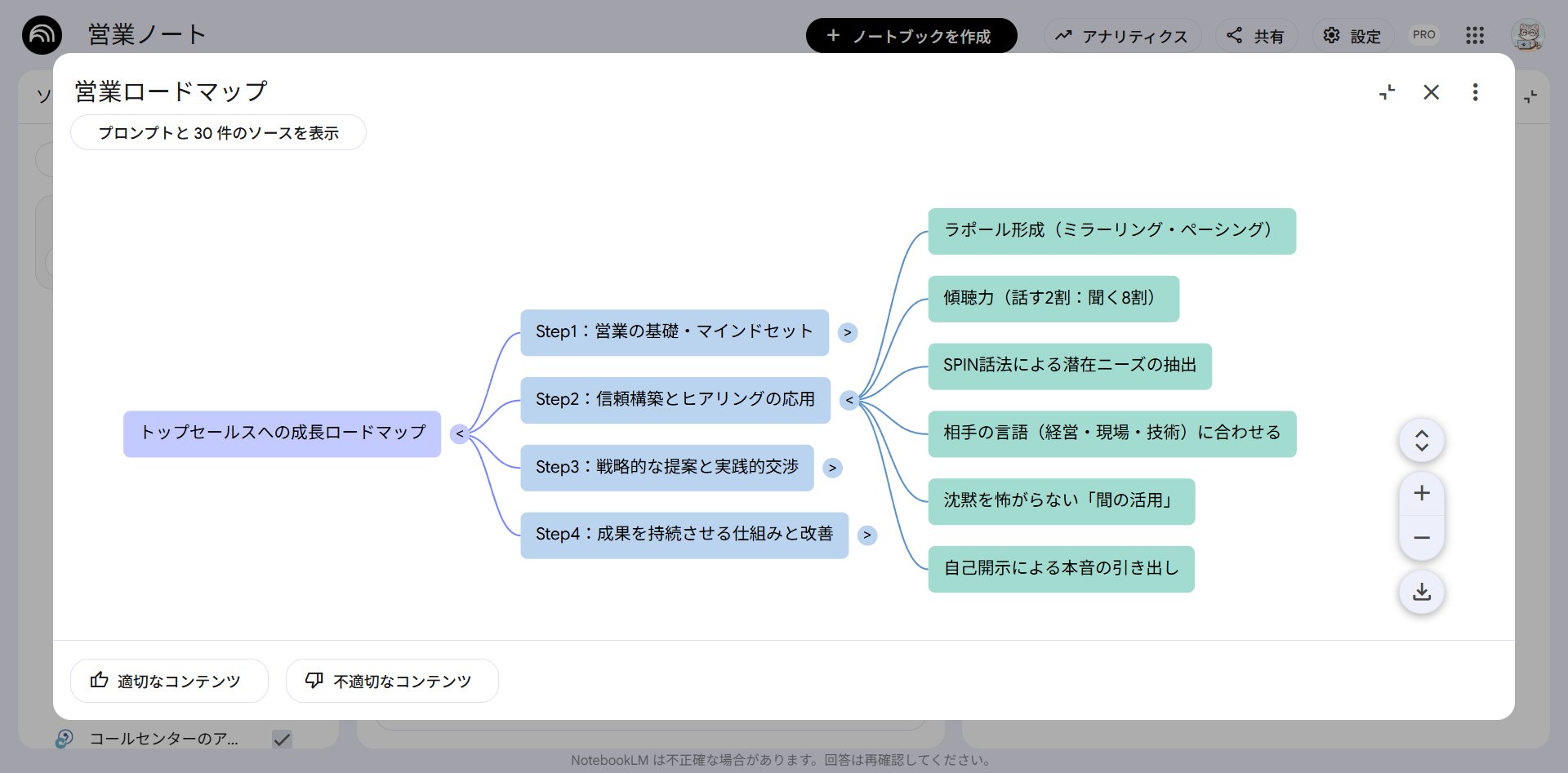Click the 営業ノート notebook title
The image size is (1568, 773).
147,35
